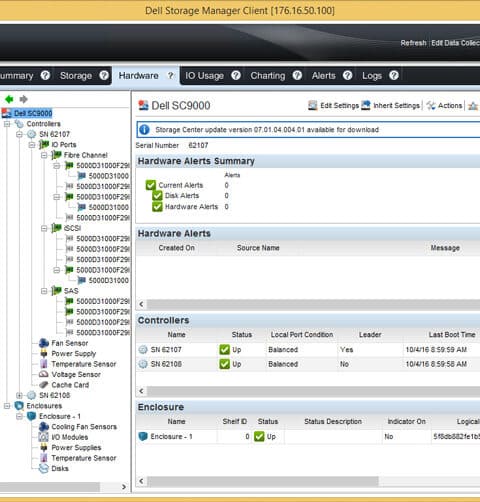The height and width of the screenshot is (502, 480).
Task: Open help icon beside Storage tab
Action: pos(104,75)
